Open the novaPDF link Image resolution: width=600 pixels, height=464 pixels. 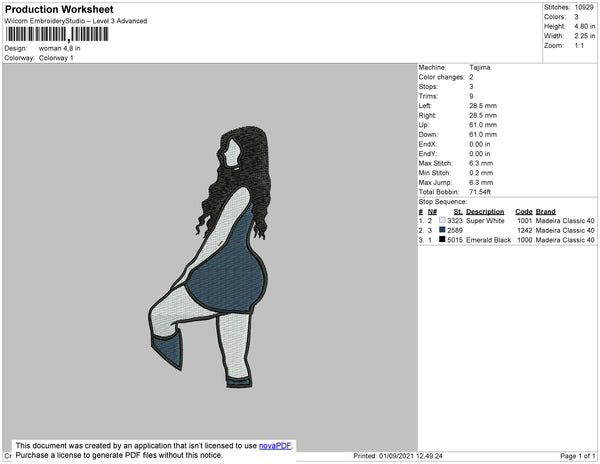pyautogui.click(x=275, y=446)
